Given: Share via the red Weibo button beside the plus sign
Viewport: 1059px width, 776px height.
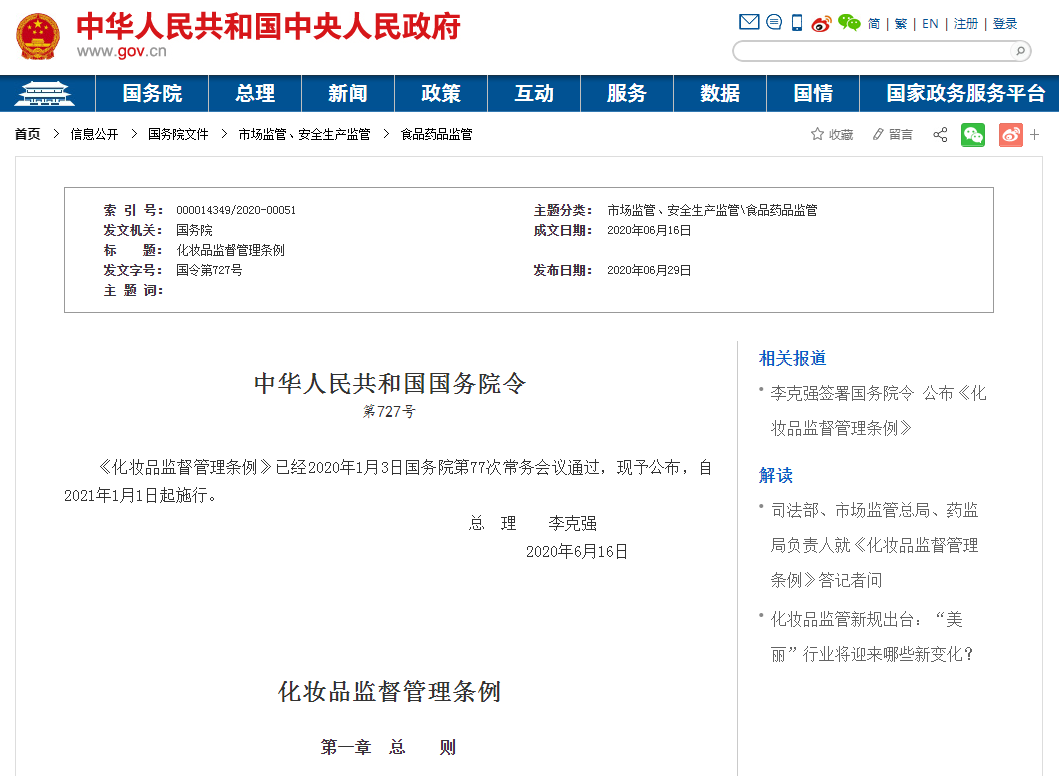Looking at the screenshot, I should (x=1010, y=135).
